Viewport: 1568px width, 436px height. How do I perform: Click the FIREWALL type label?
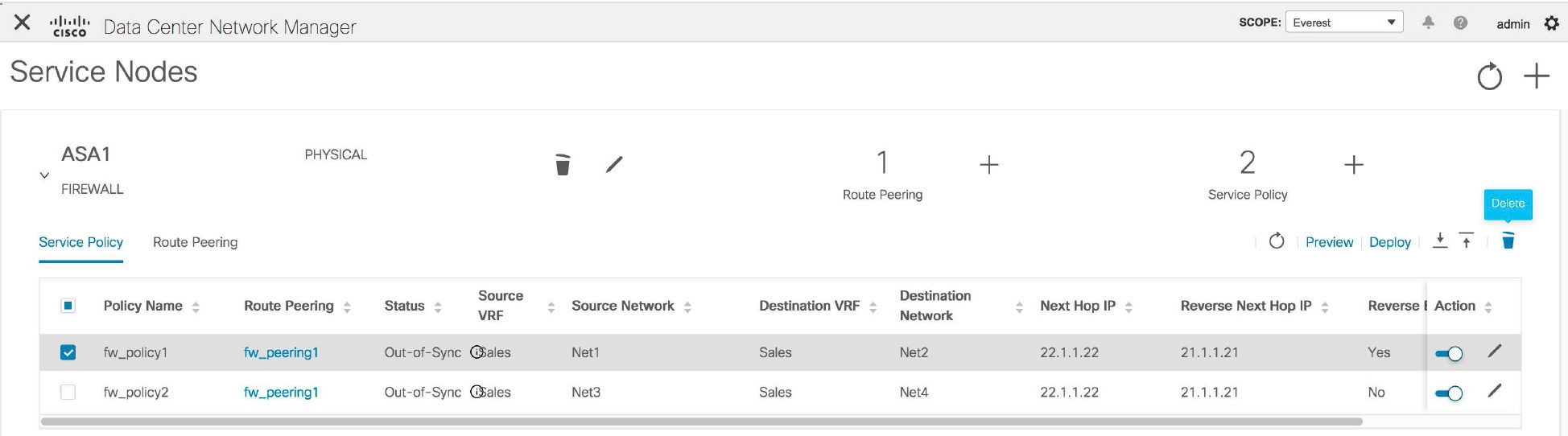point(93,189)
